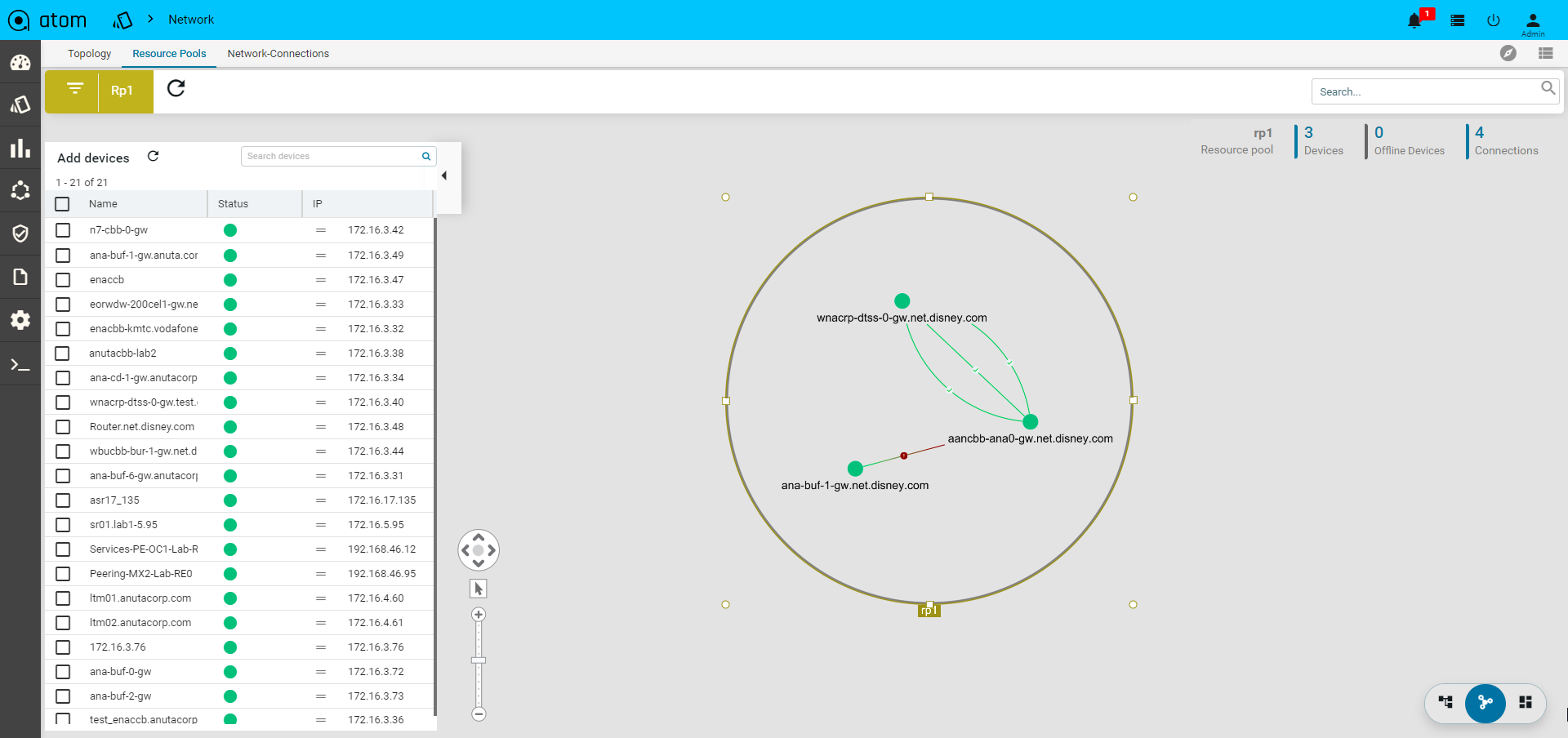Open the settings gear icon in sidebar

click(20, 319)
